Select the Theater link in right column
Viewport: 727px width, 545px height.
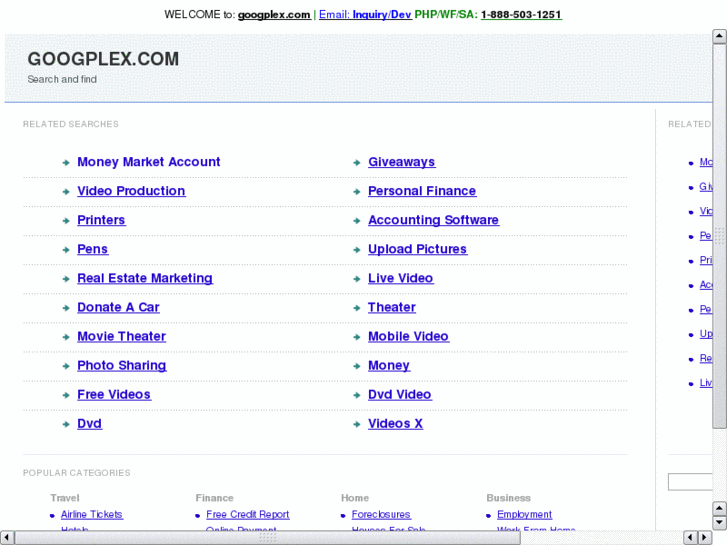coord(392,308)
